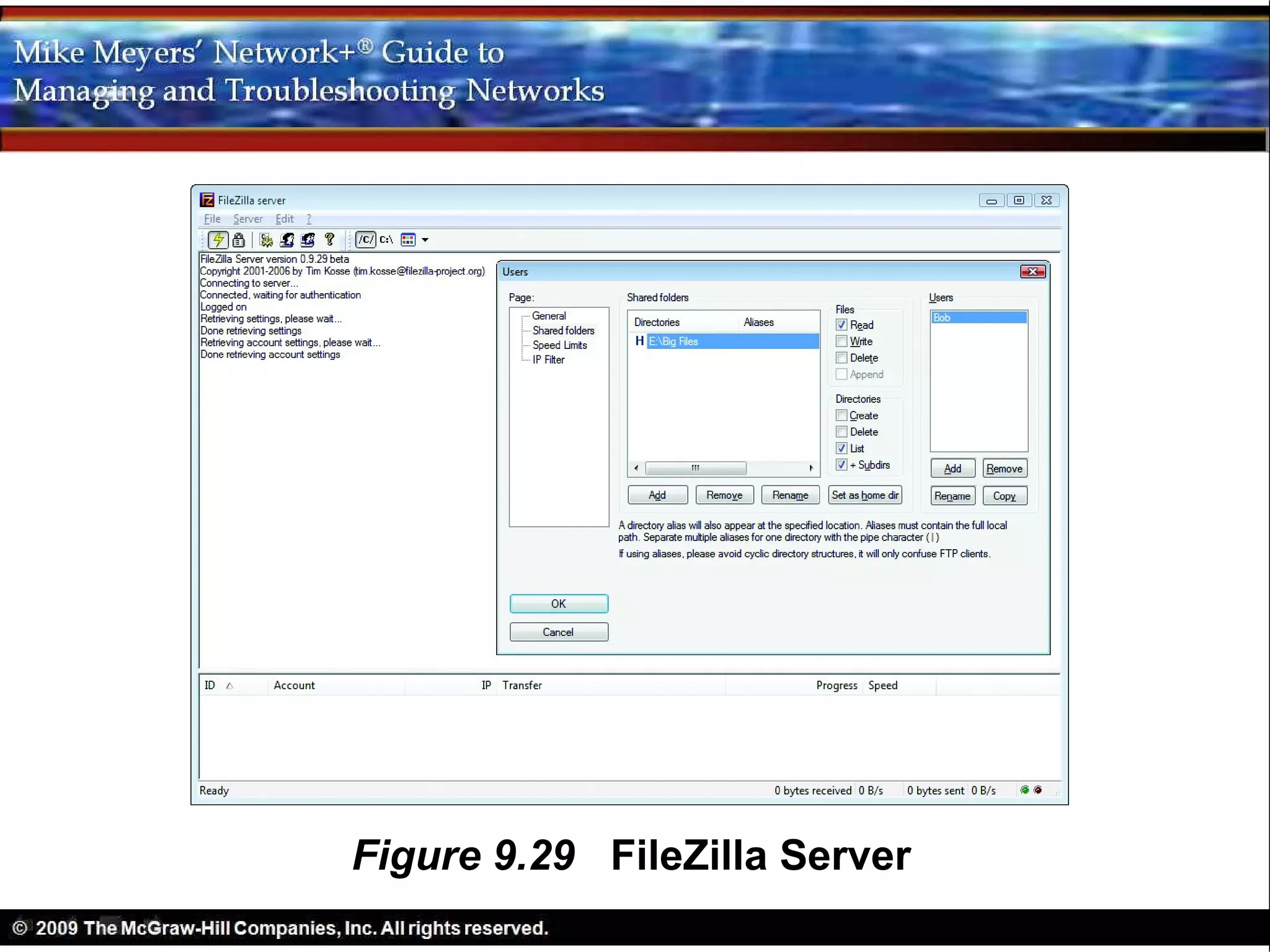Select the E:\Big Files directory row

coord(733,341)
